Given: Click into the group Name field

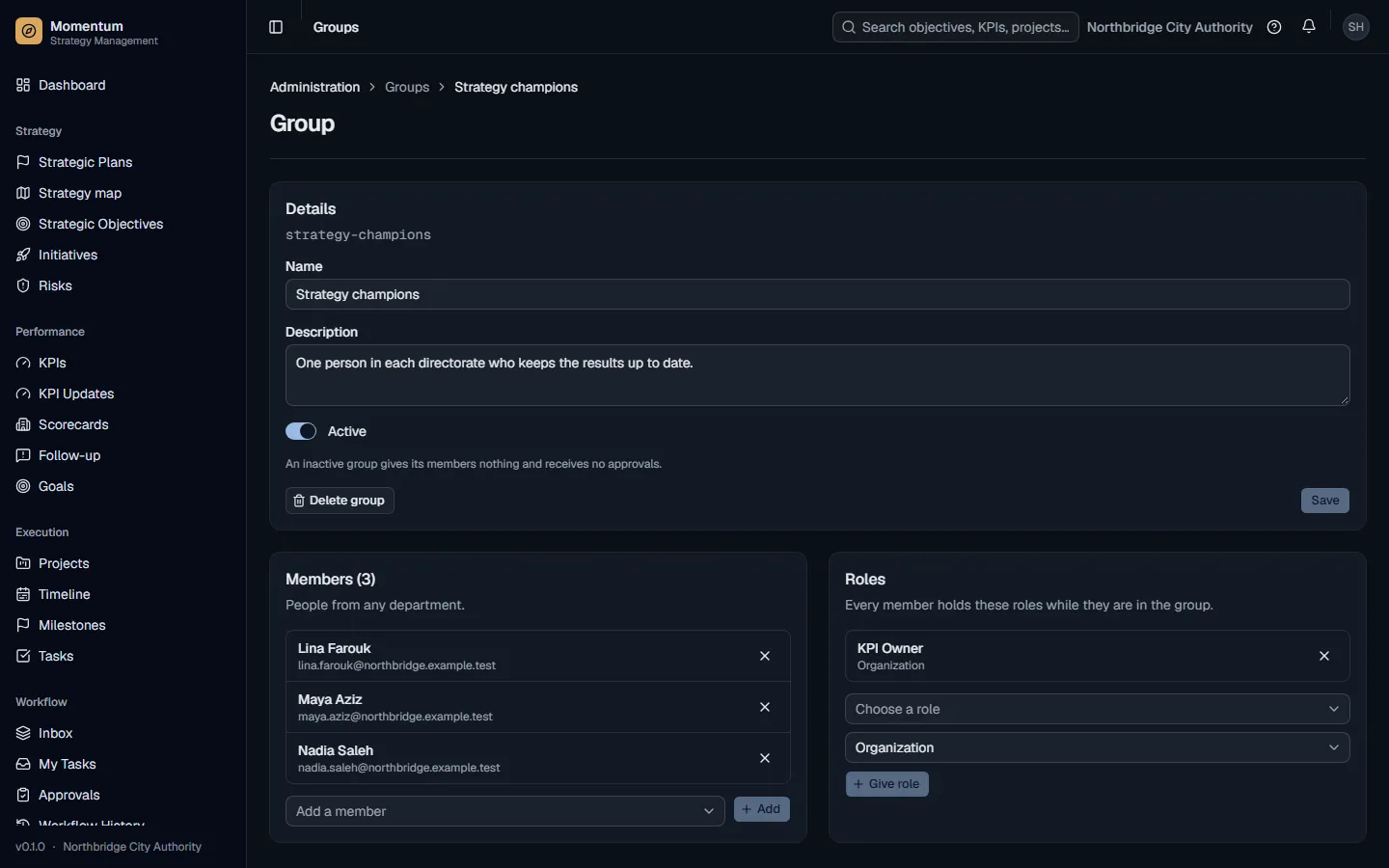Looking at the screenshot, I should click(818, 294).
